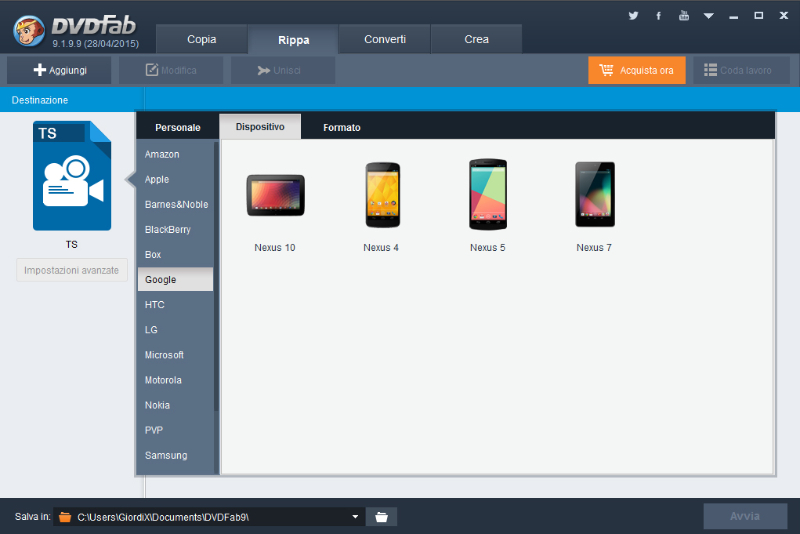Image resolution: width=800 pixels, height=534 pixels.
Task: Switch to the Copia tab
Action: (x=201, y=39)
